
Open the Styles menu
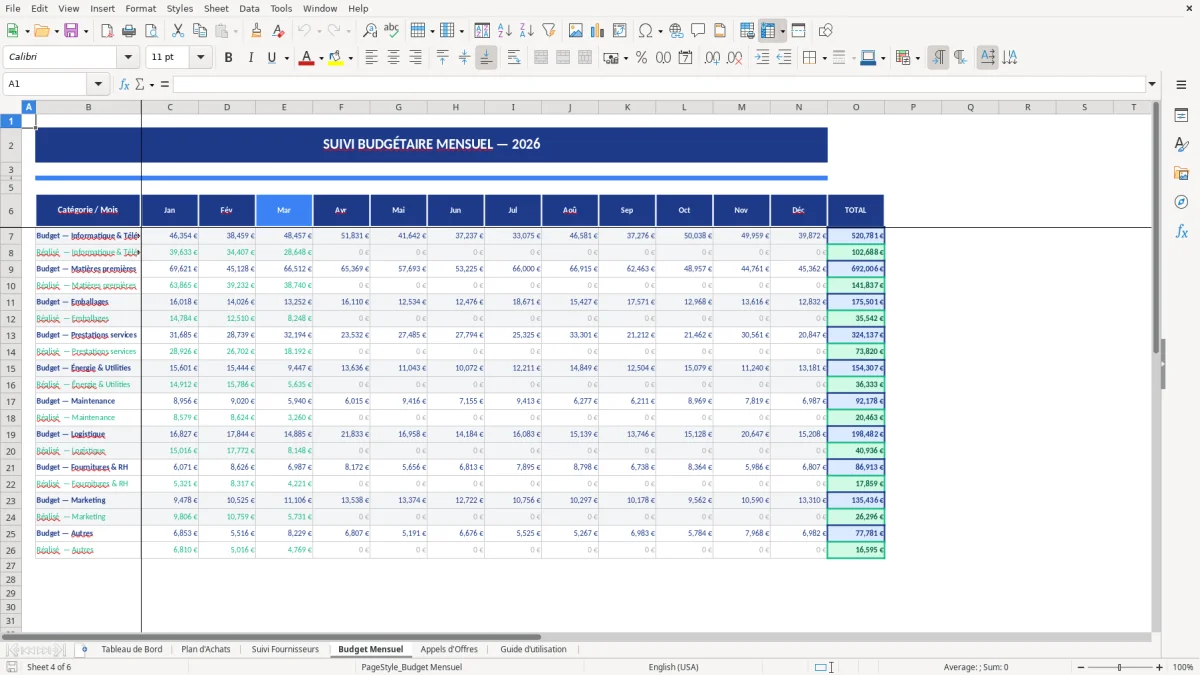point(180,8)
